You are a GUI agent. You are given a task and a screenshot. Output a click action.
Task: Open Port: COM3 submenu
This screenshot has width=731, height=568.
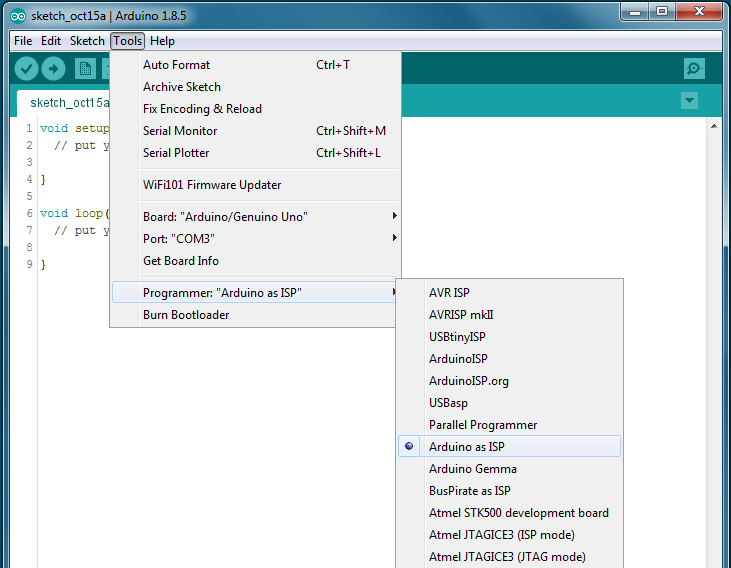[x=255, y=239]
